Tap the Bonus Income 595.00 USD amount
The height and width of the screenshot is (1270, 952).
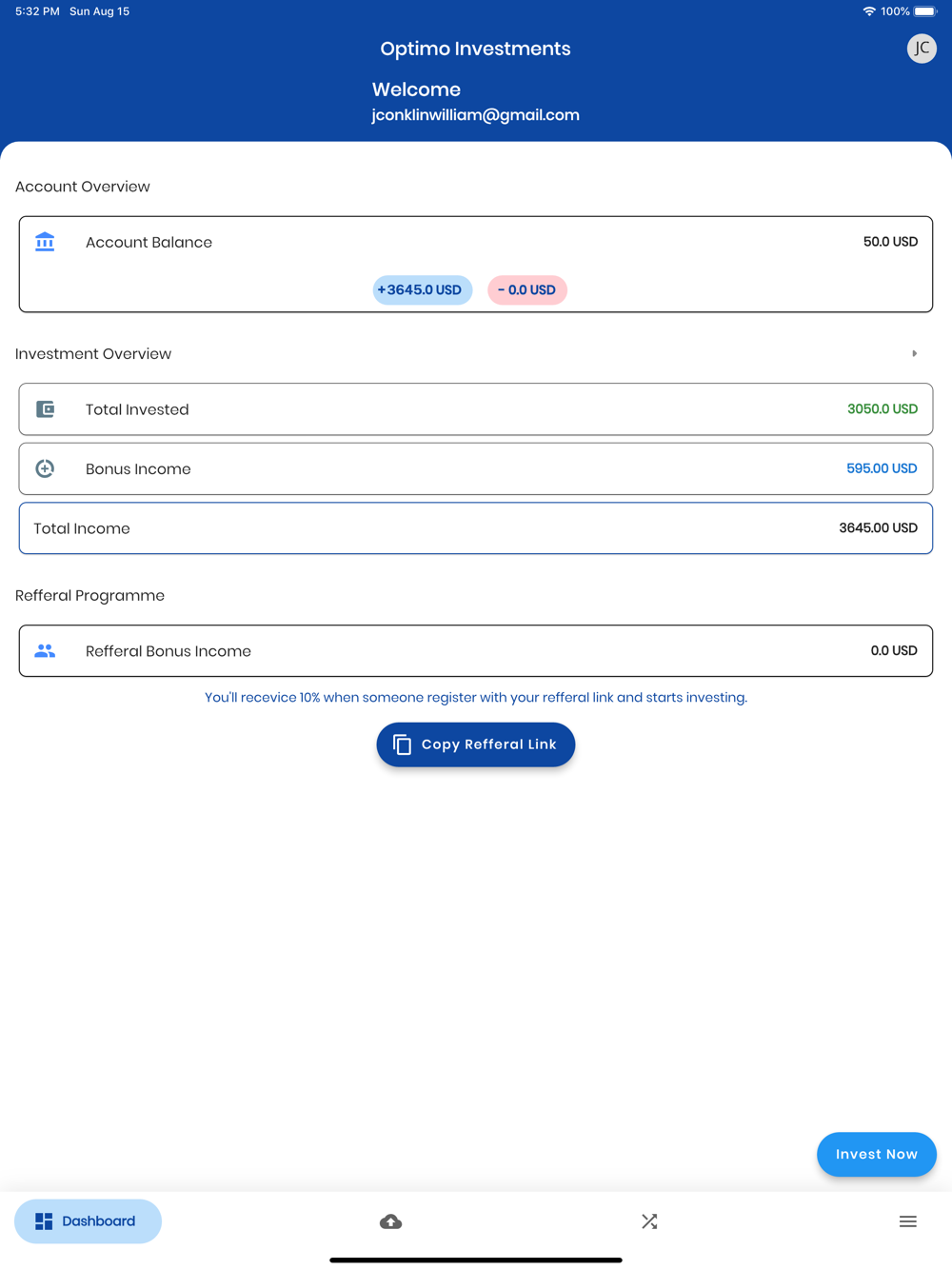point(882,468)
